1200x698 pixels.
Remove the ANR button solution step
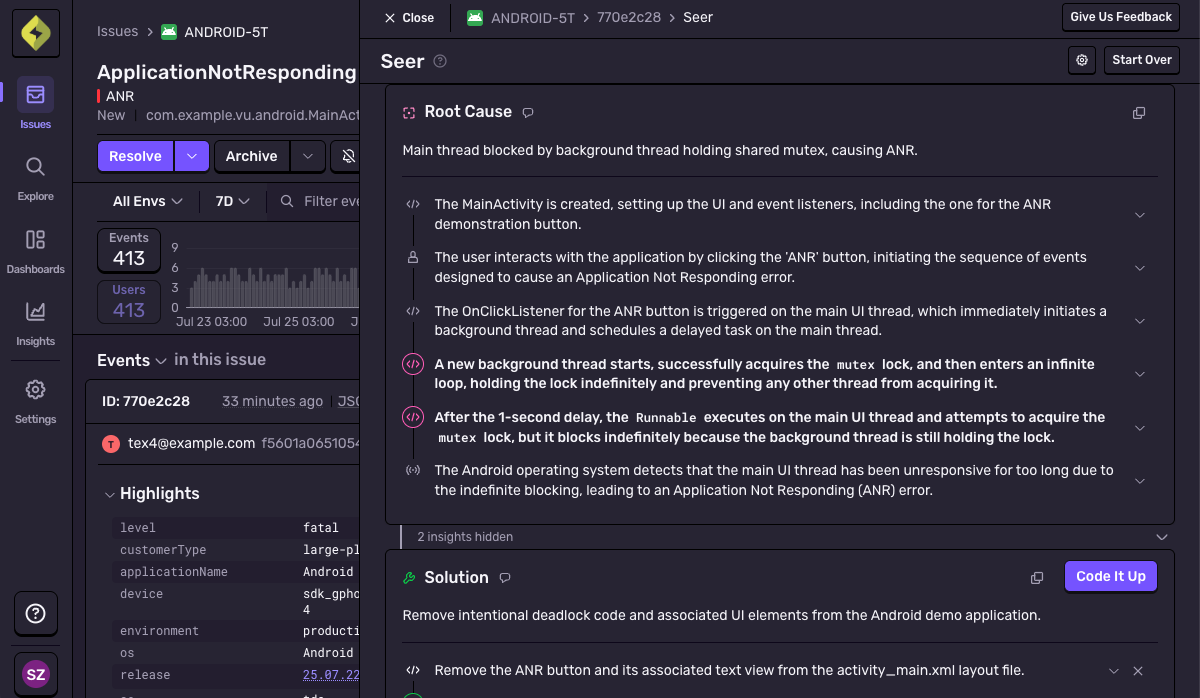[1137, 671]
